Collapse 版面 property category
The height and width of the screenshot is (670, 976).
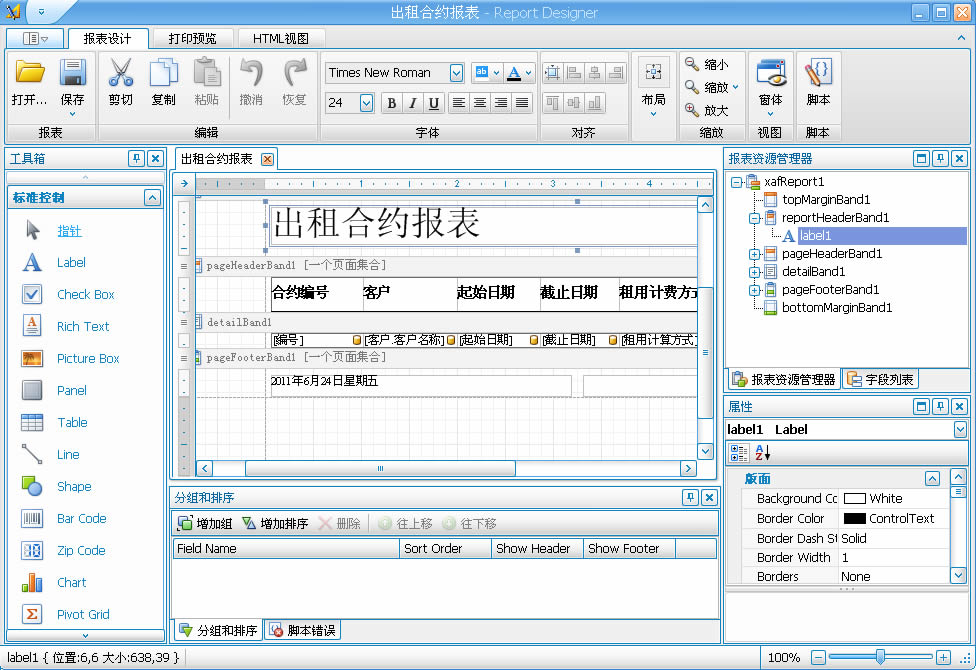point(932,478)
